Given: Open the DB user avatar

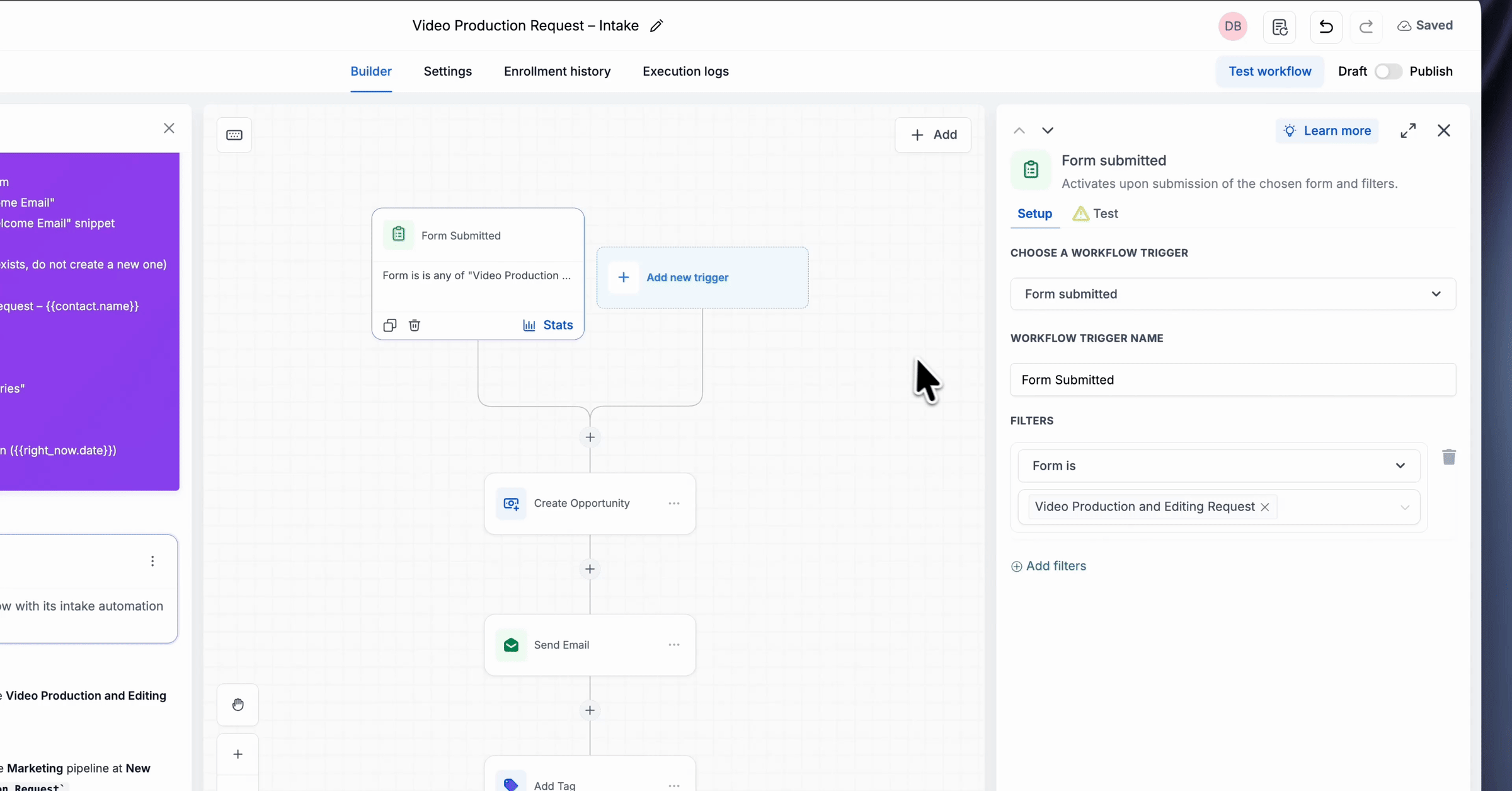Looking at the screenshot, I should 1233,26.
